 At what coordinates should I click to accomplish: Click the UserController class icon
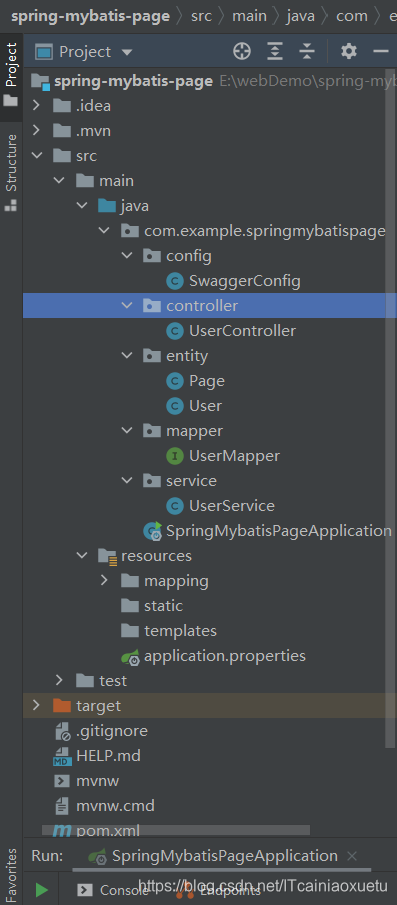174,331
